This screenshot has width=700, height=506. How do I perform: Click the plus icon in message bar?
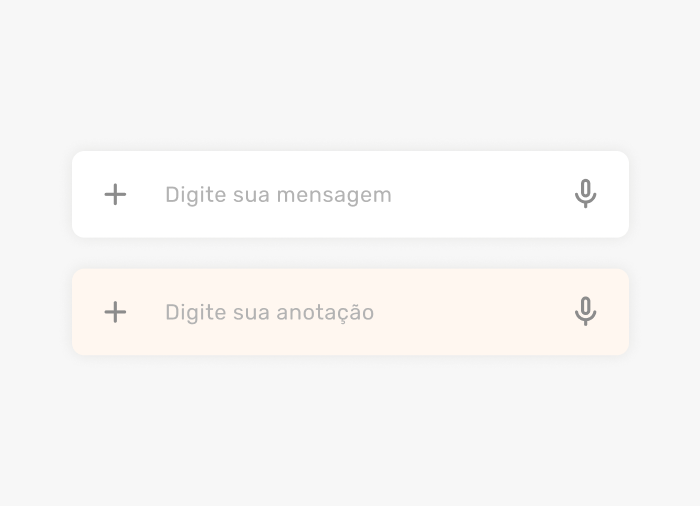tap(116, 194)
